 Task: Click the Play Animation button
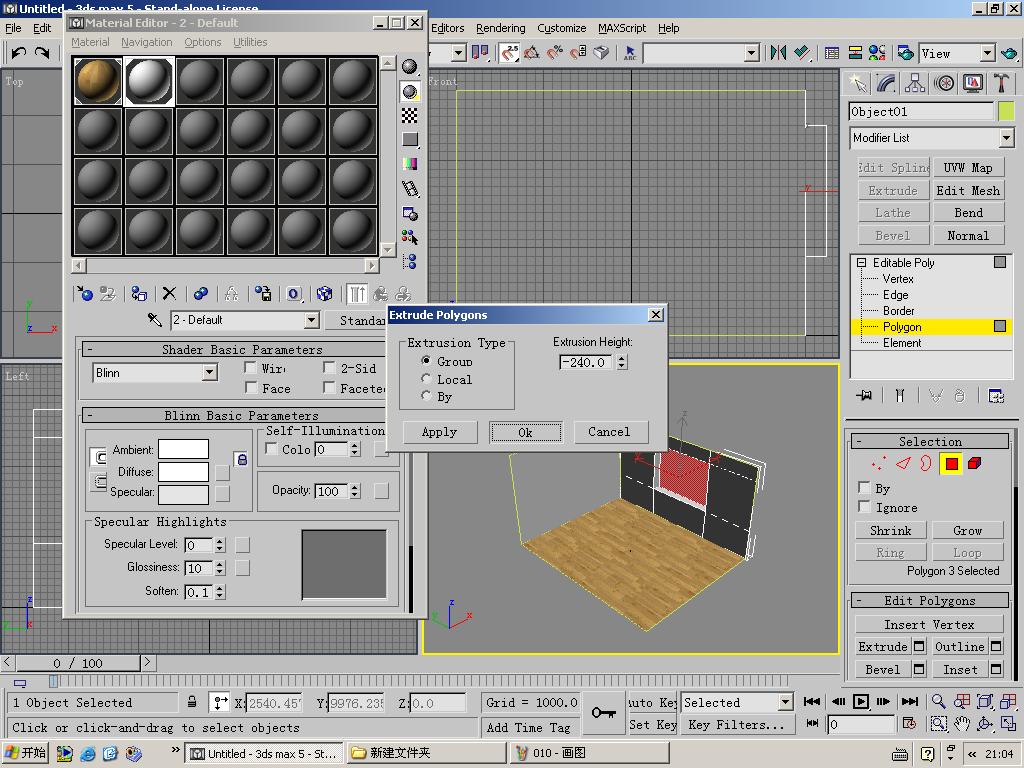860,702
